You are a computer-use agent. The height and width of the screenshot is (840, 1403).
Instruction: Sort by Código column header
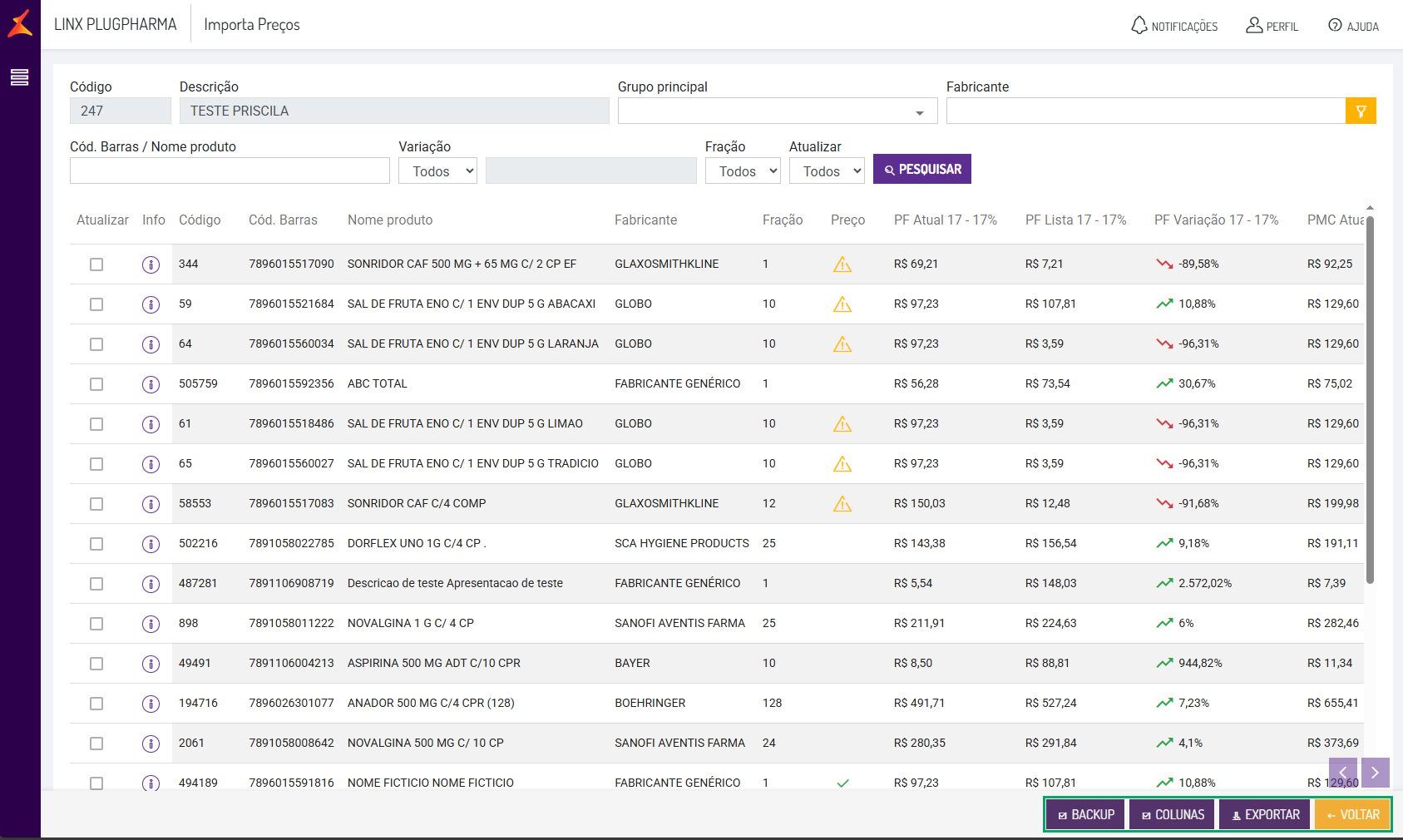point(200,220)
